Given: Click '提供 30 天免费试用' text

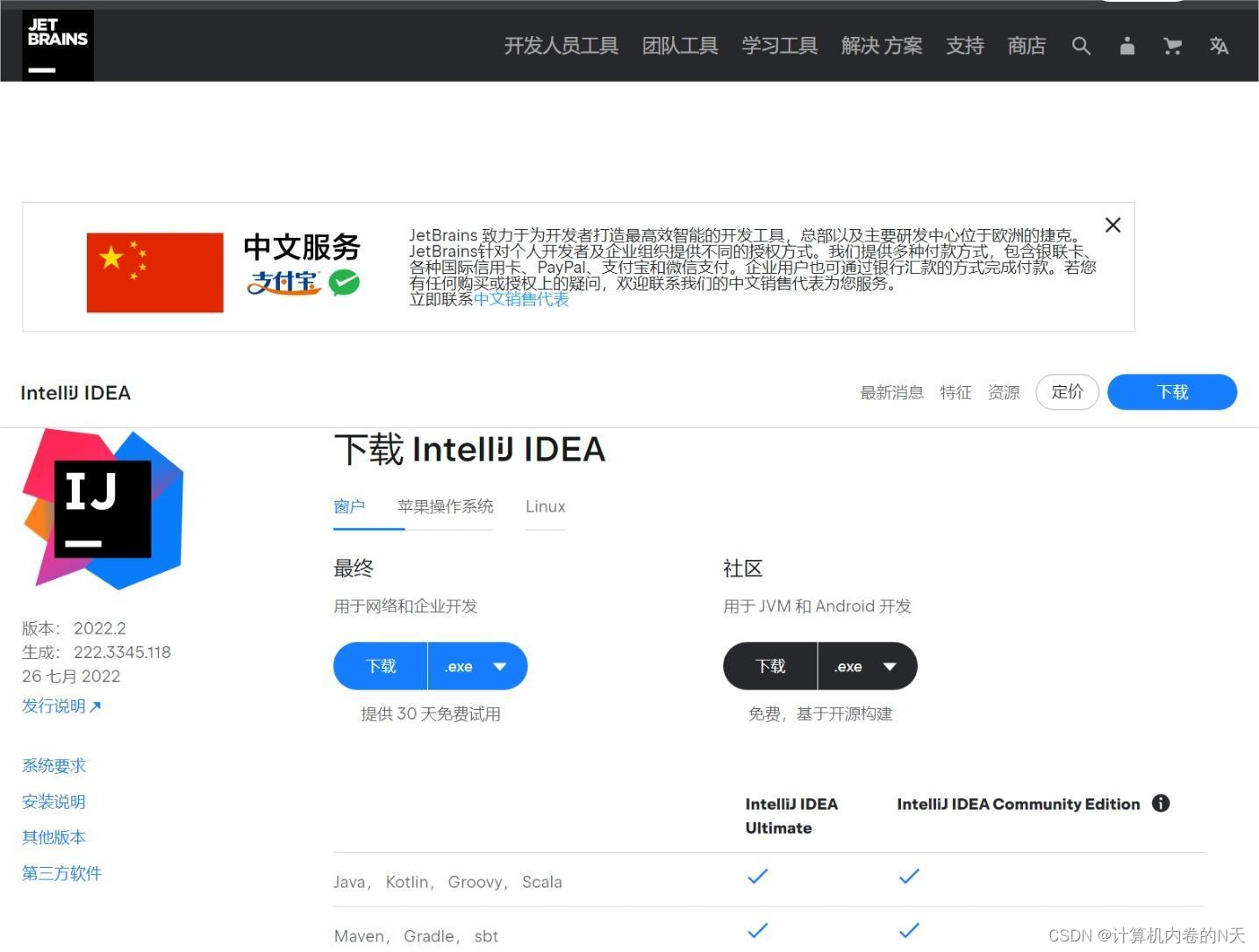Looking at the screenshot, I should pos(431,714).
